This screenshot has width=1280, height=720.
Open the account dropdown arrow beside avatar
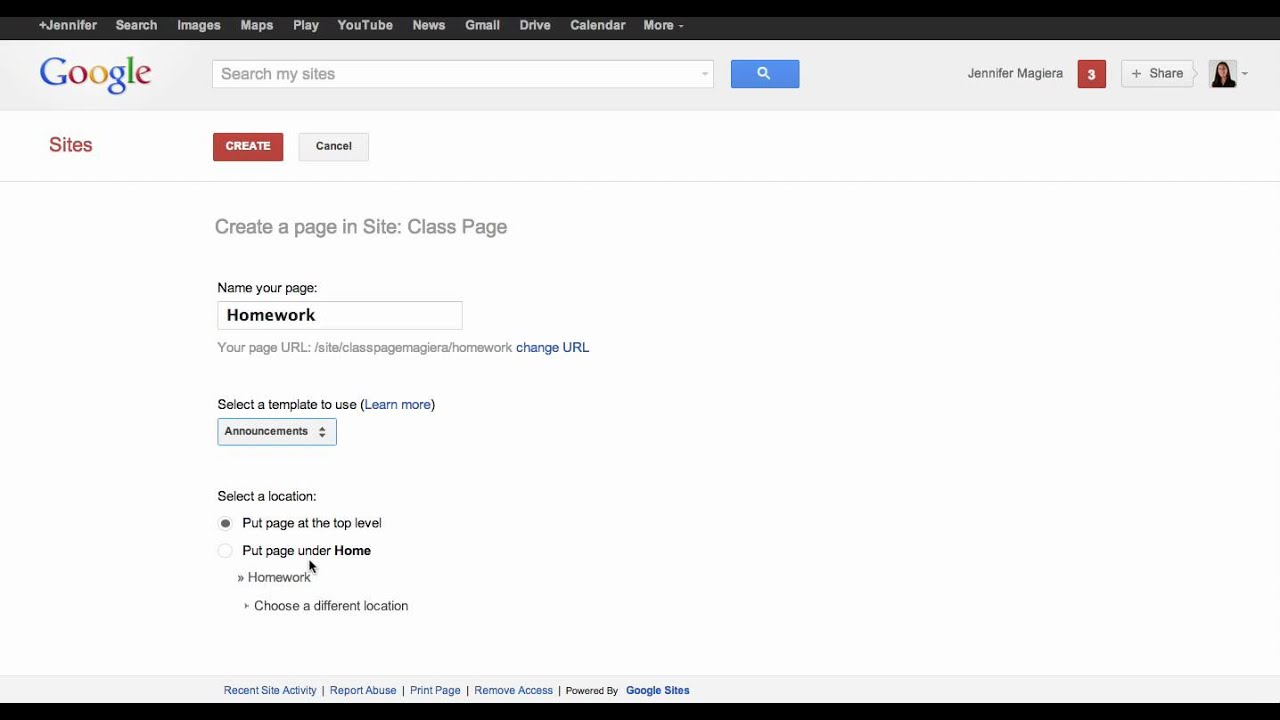coord(1244,74)
